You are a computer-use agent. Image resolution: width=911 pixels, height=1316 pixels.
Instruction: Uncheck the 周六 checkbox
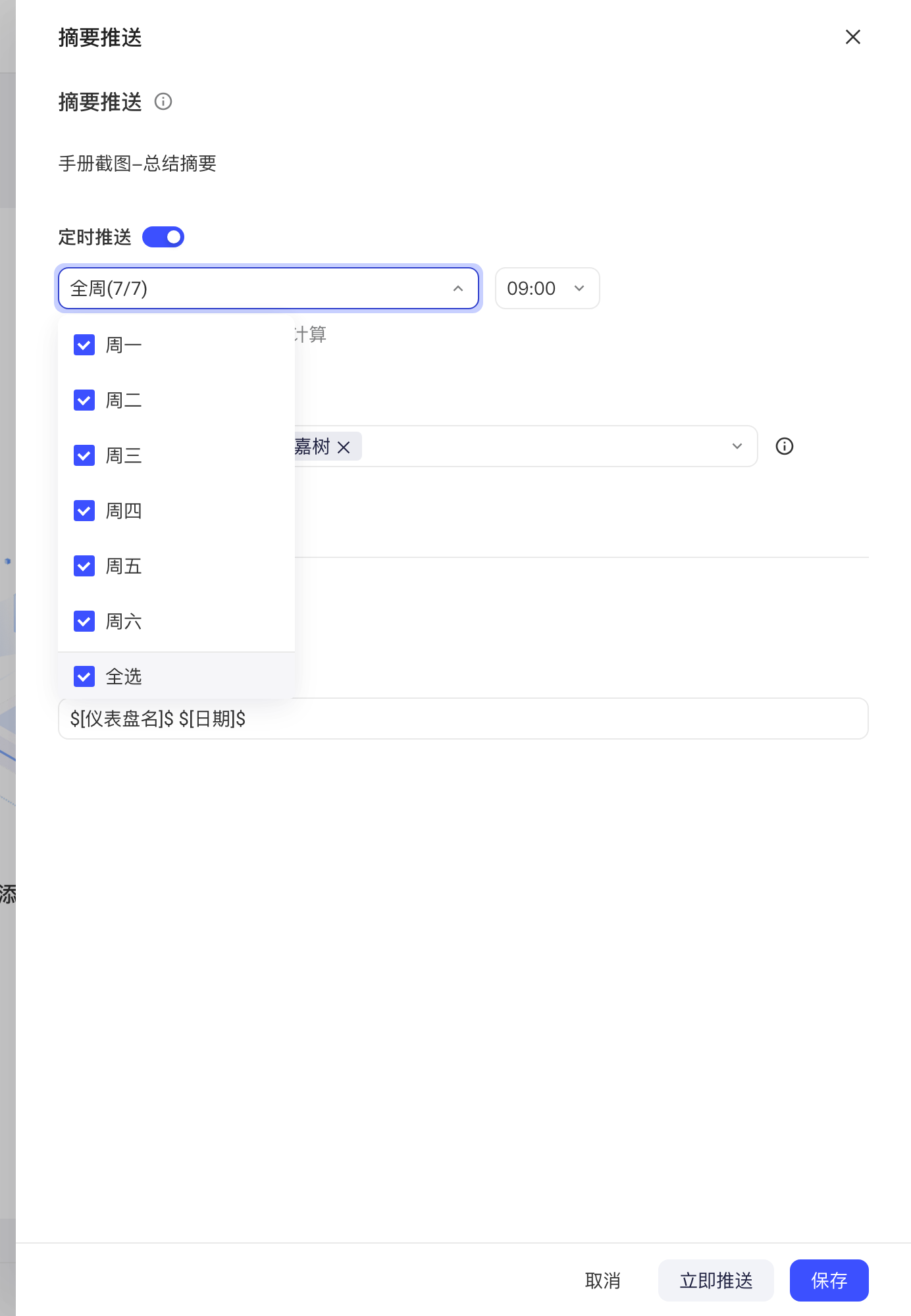pyautogui.click(x=84, y=621)
